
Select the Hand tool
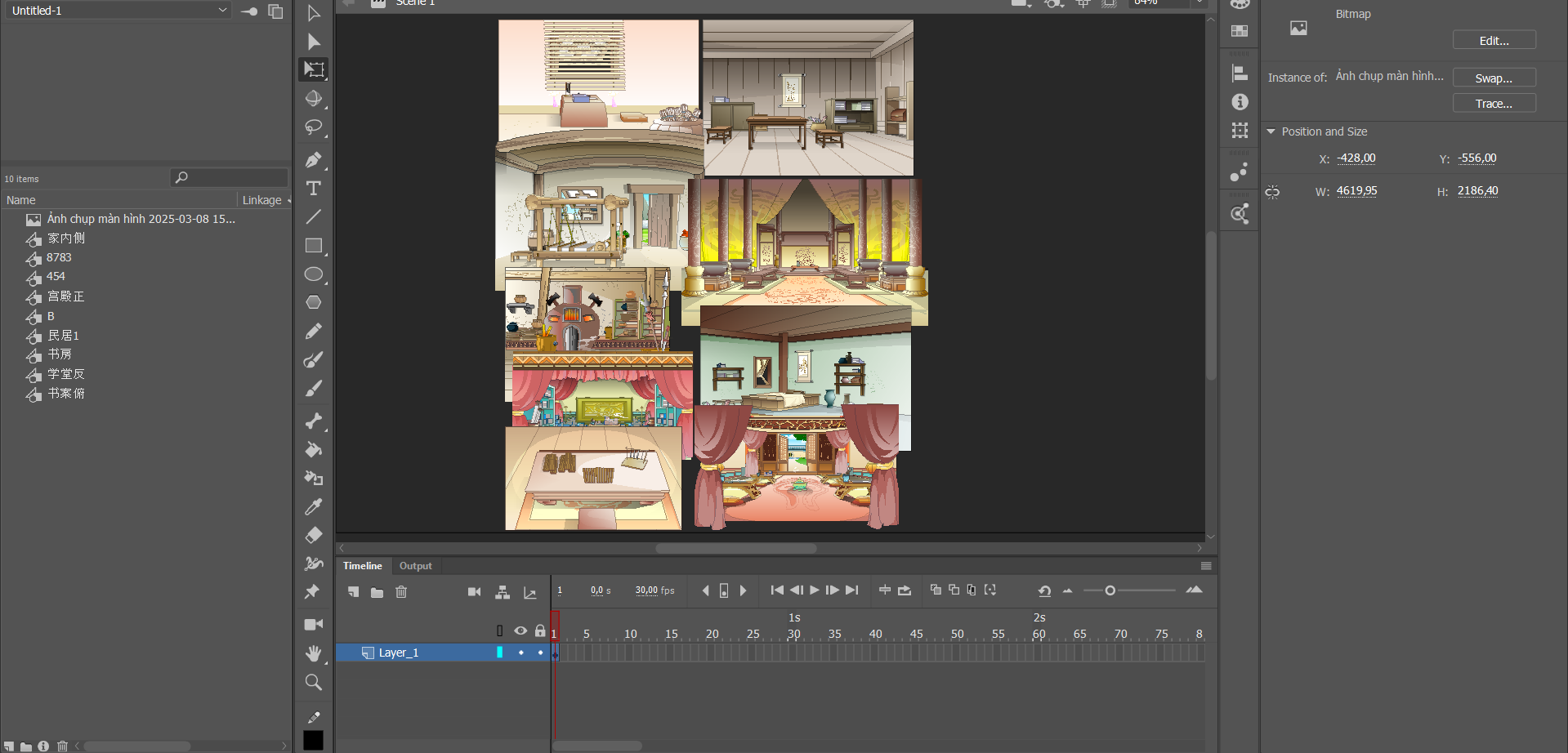313,653
